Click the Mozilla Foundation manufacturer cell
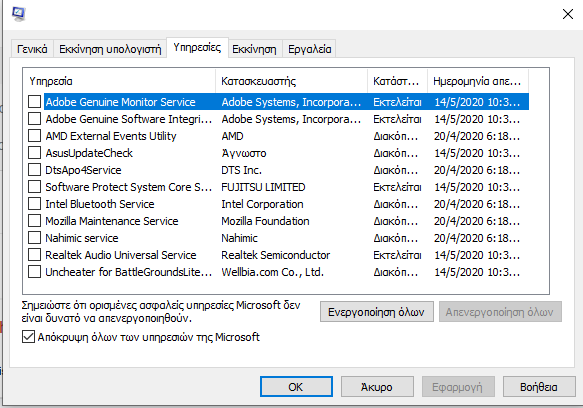The image size is (583, 408). [x=265, y=221]
